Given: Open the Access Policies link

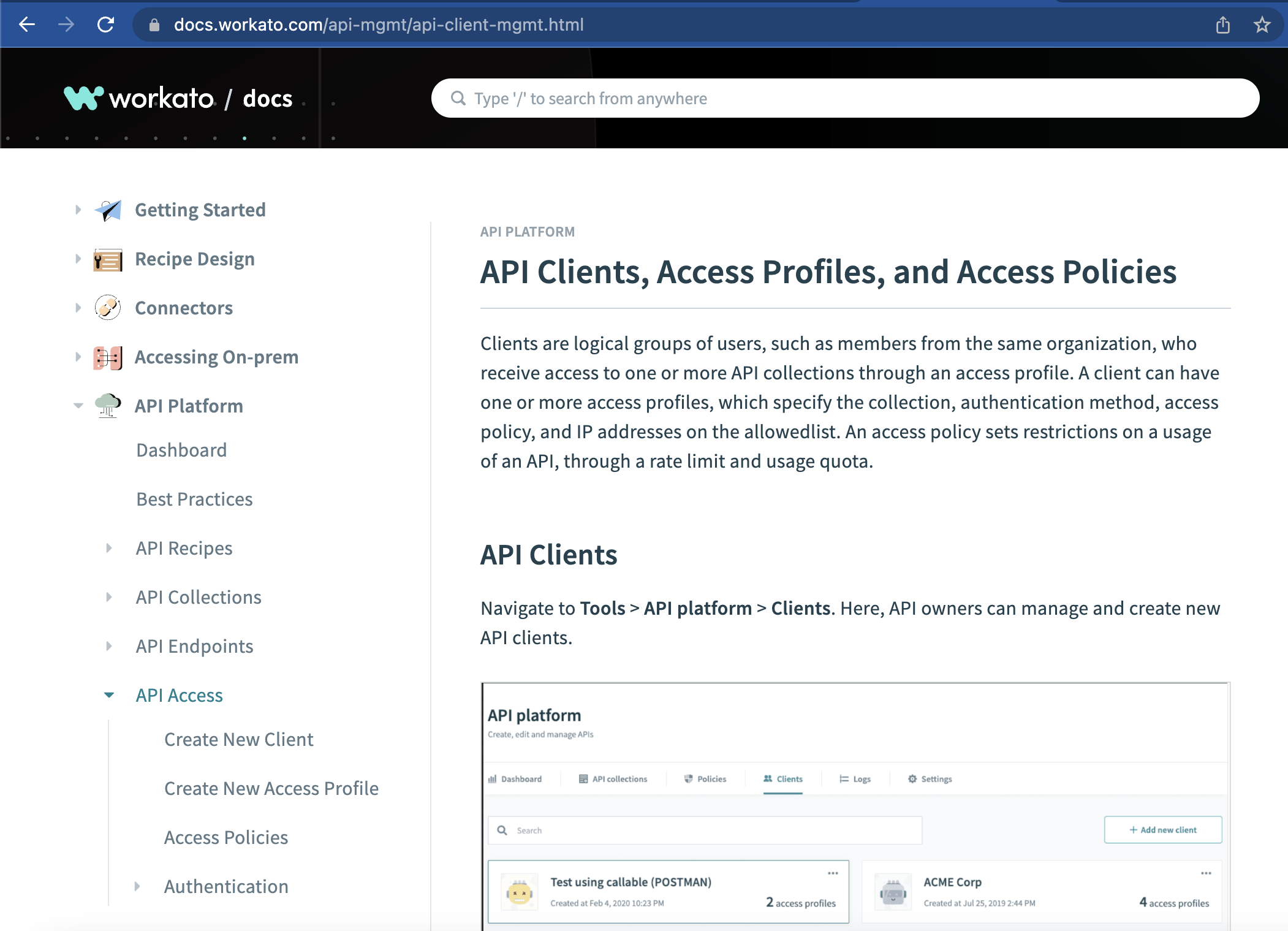Looking at the screenshot, I should tap(225, 837).
